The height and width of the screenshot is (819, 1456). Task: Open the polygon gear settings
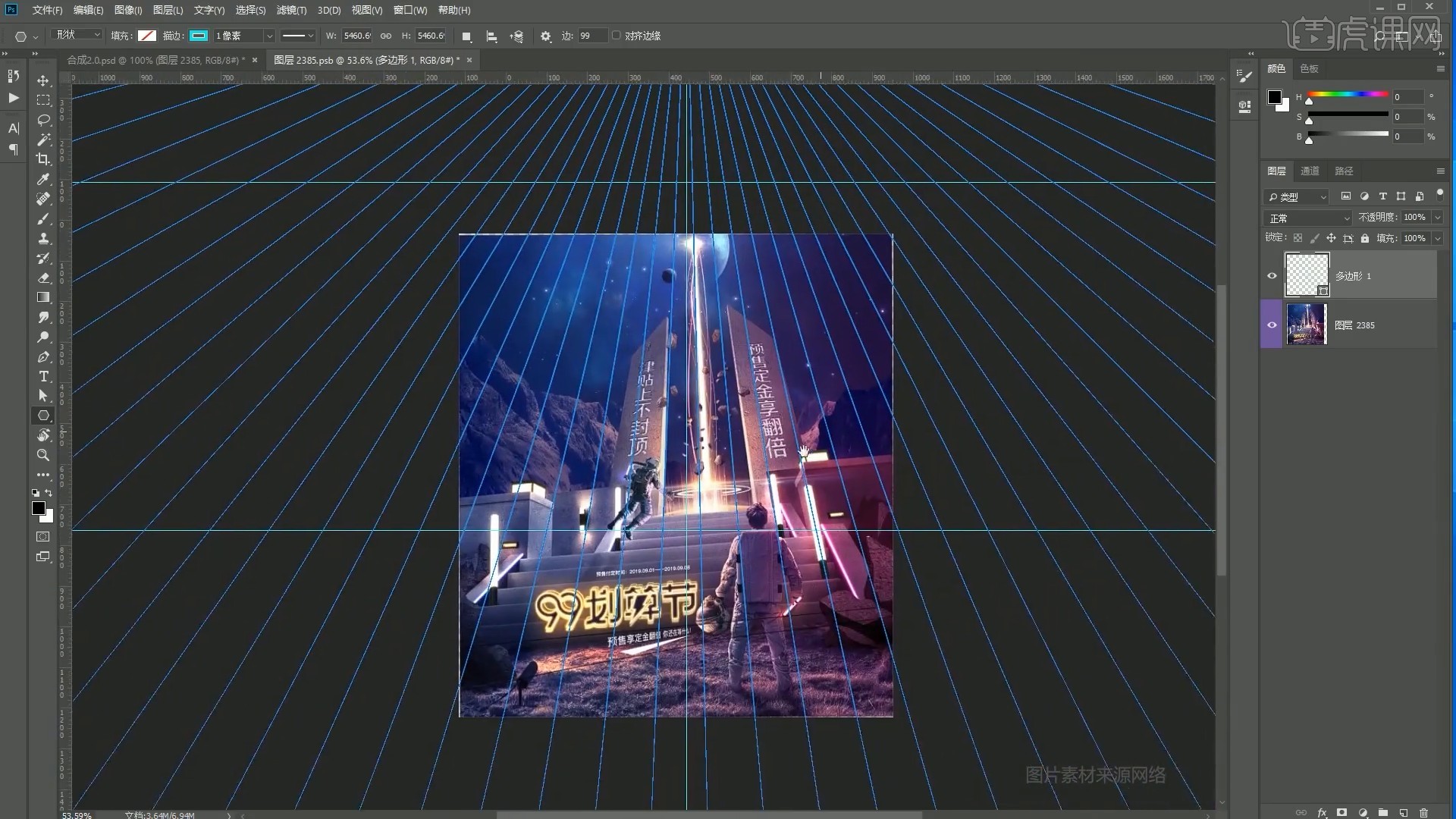point(545,36)
